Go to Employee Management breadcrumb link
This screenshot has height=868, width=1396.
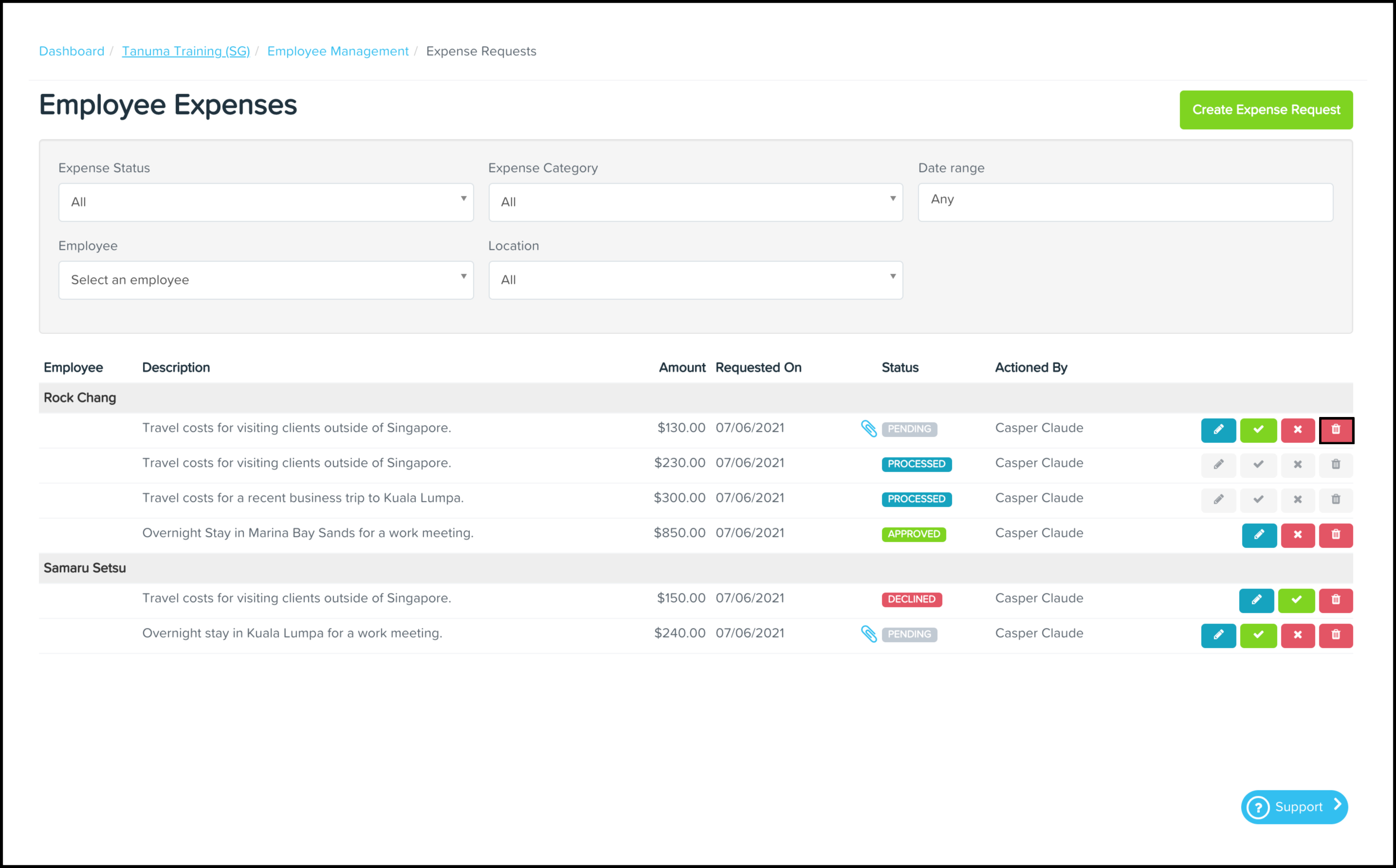click(x=338, y=51)
